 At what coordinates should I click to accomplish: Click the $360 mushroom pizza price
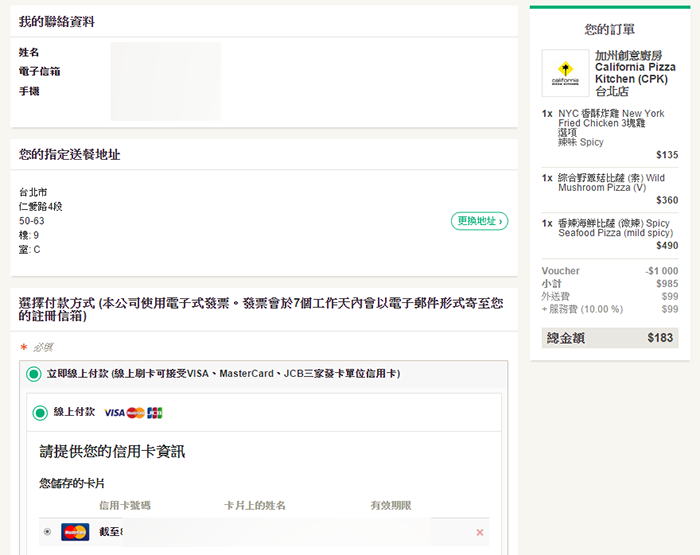[x=667, y=200]
